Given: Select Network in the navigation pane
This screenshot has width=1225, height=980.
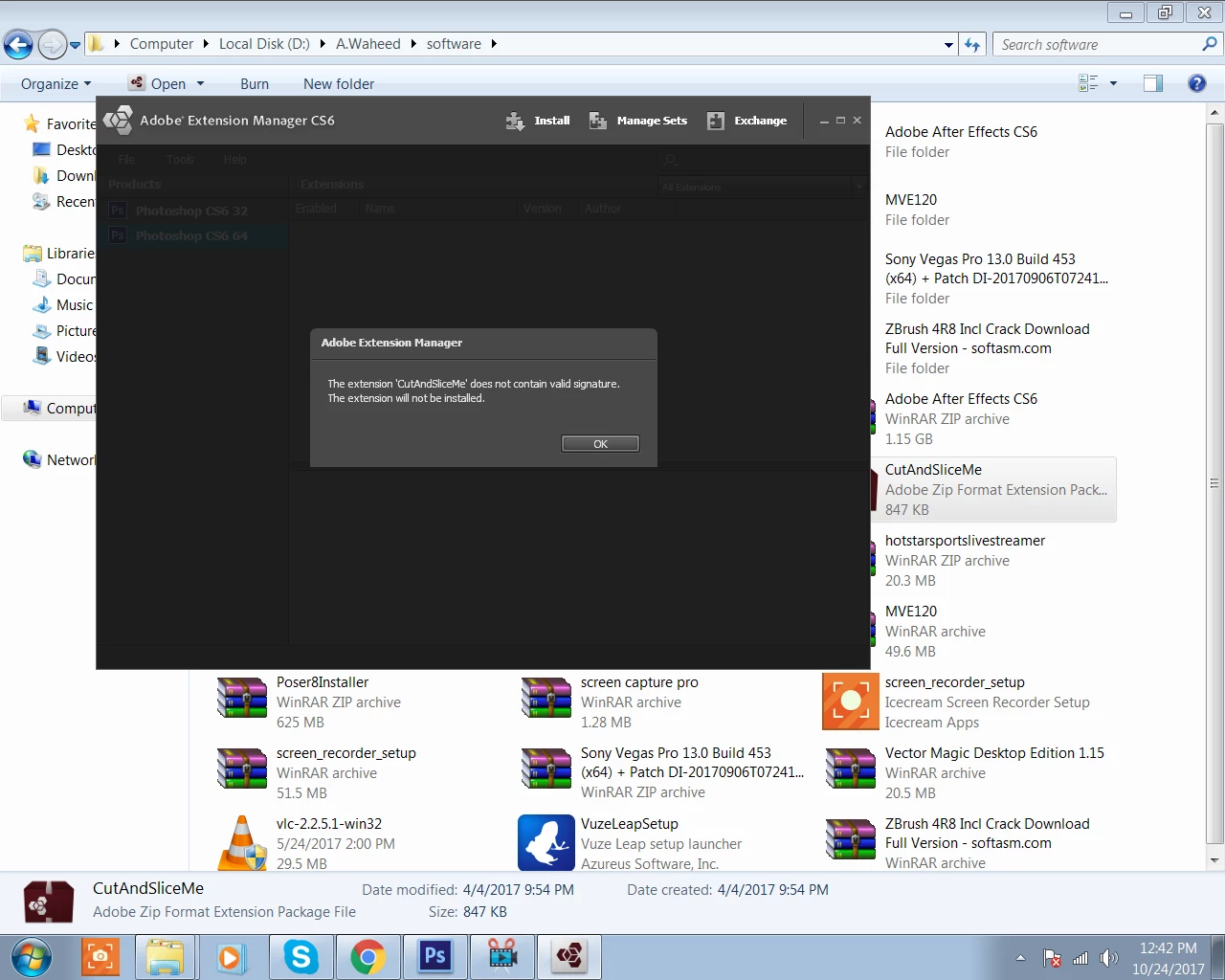Looking at the screenshot, I should (x=59, y=460).
